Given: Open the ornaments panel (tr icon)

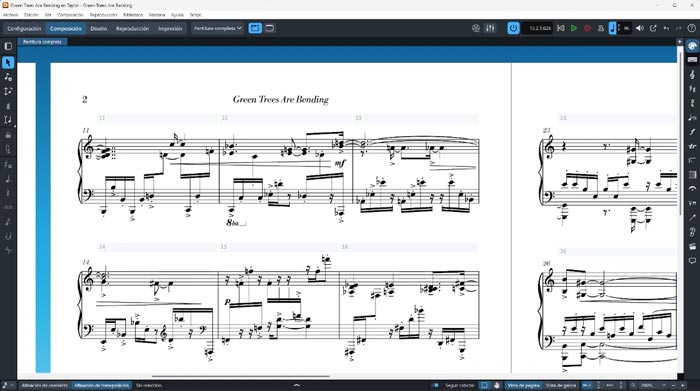Looking at the screenshot, I should (692, 146).
